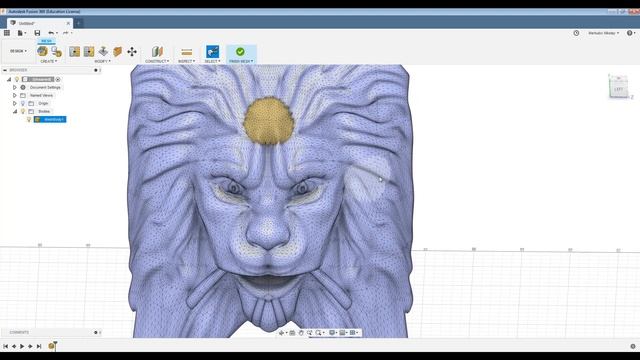Click the orange mesh box tool icon
The image size is (640, 360).
point(118,51)
